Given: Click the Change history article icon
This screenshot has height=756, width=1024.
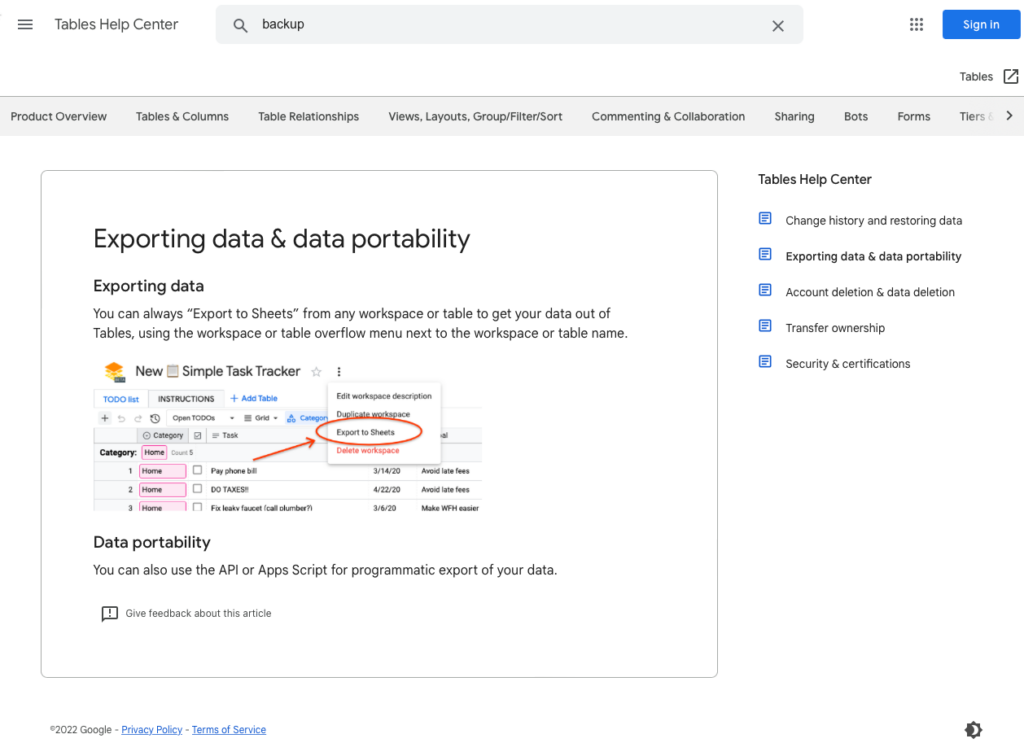Looking at the screenshot, I should [x=765, y=219].
